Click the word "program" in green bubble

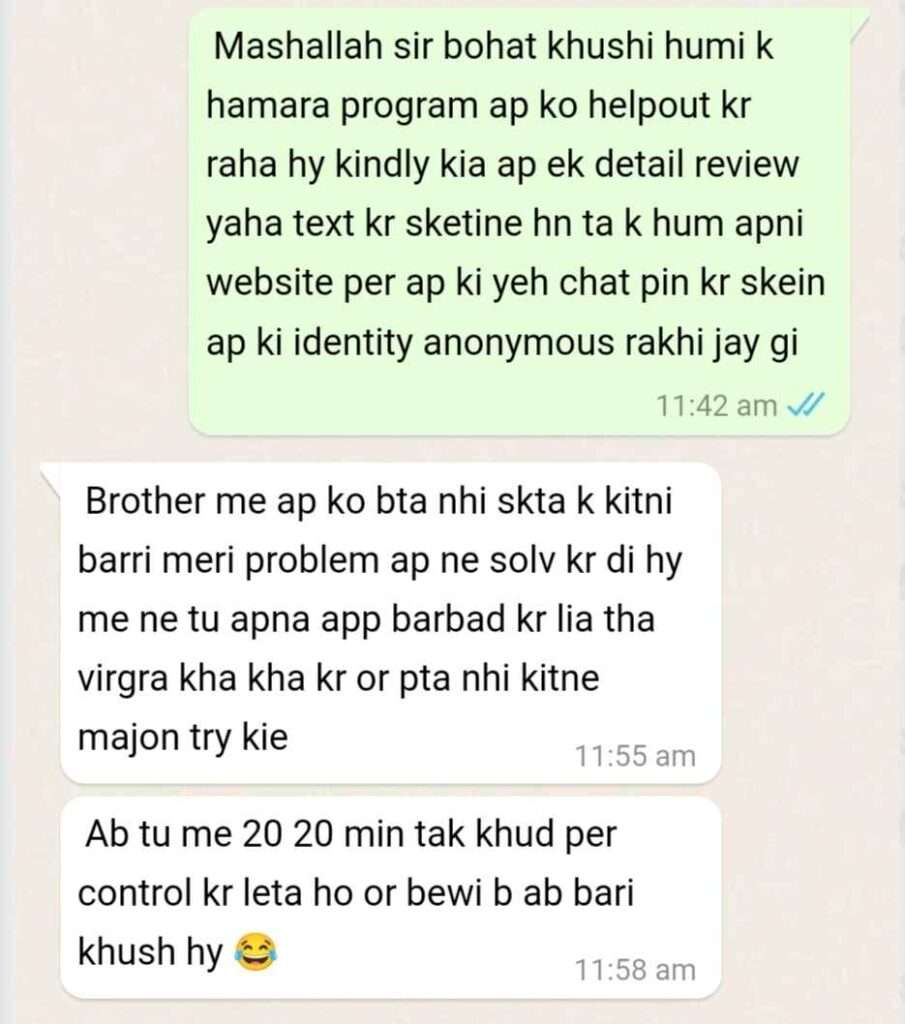pos(408,108)
